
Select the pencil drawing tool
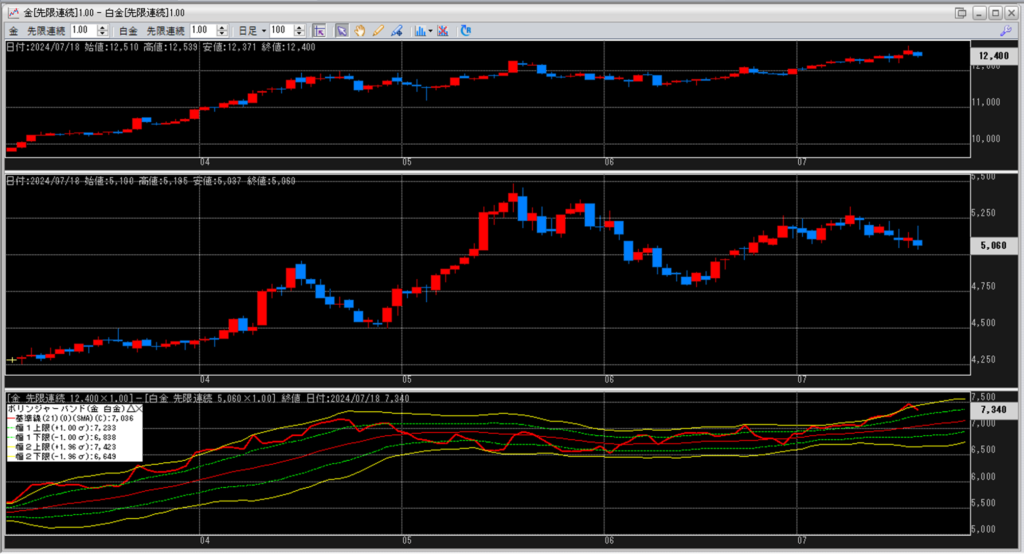[378, 31]
